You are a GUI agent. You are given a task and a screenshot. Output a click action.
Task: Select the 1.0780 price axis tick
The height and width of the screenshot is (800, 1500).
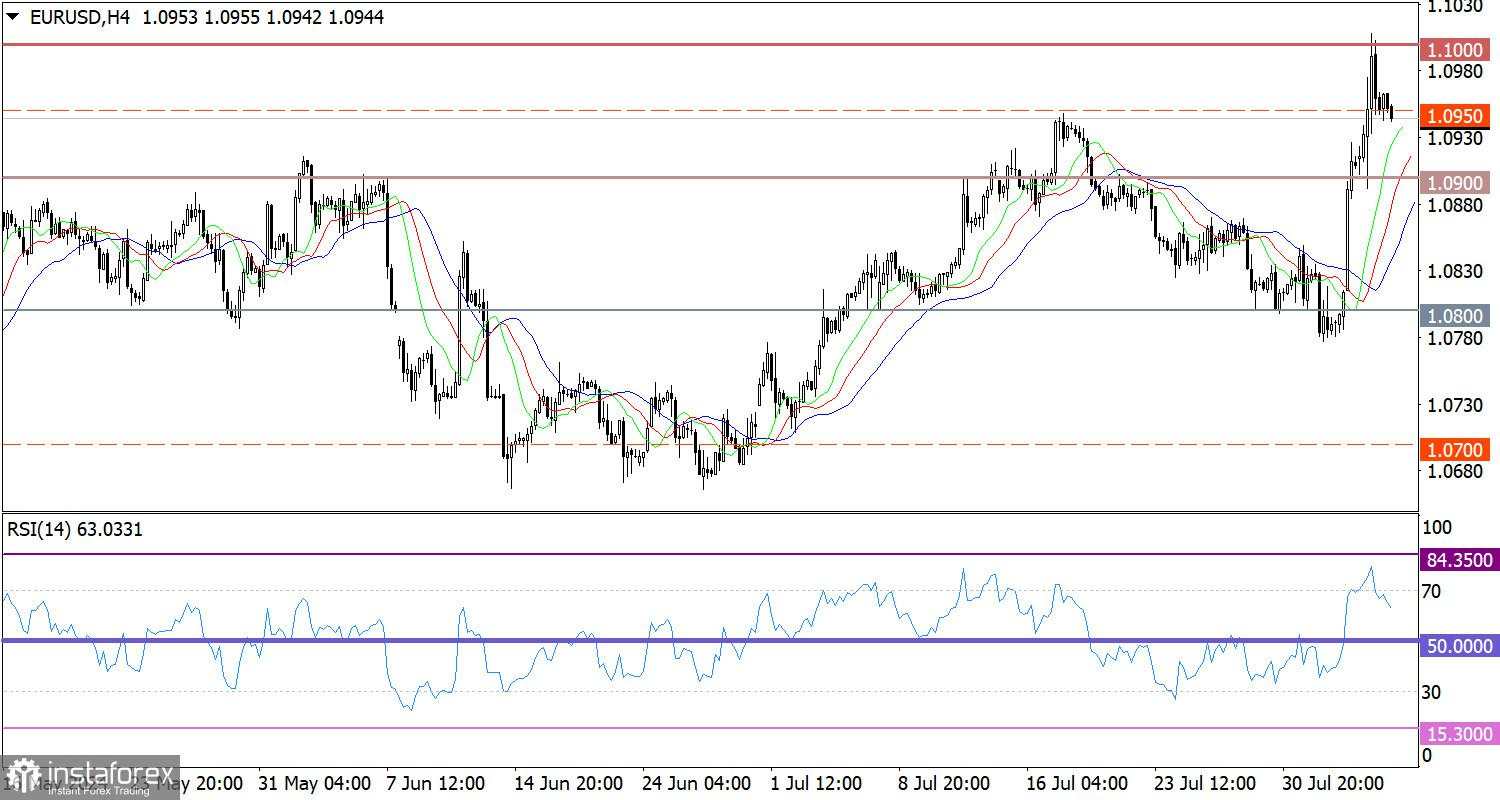point(1454,338)
